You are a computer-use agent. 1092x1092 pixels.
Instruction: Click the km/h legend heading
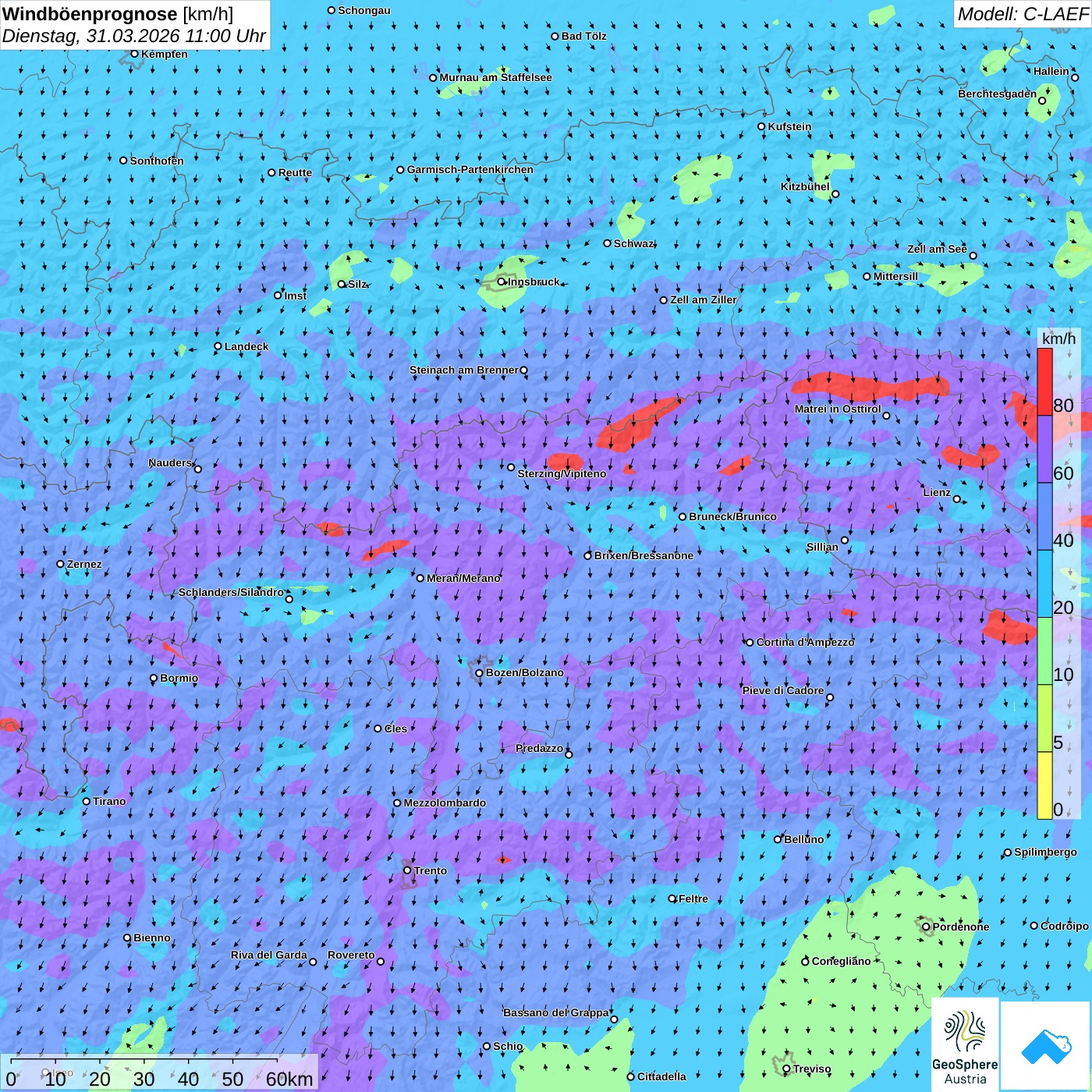pos(1058,339)
